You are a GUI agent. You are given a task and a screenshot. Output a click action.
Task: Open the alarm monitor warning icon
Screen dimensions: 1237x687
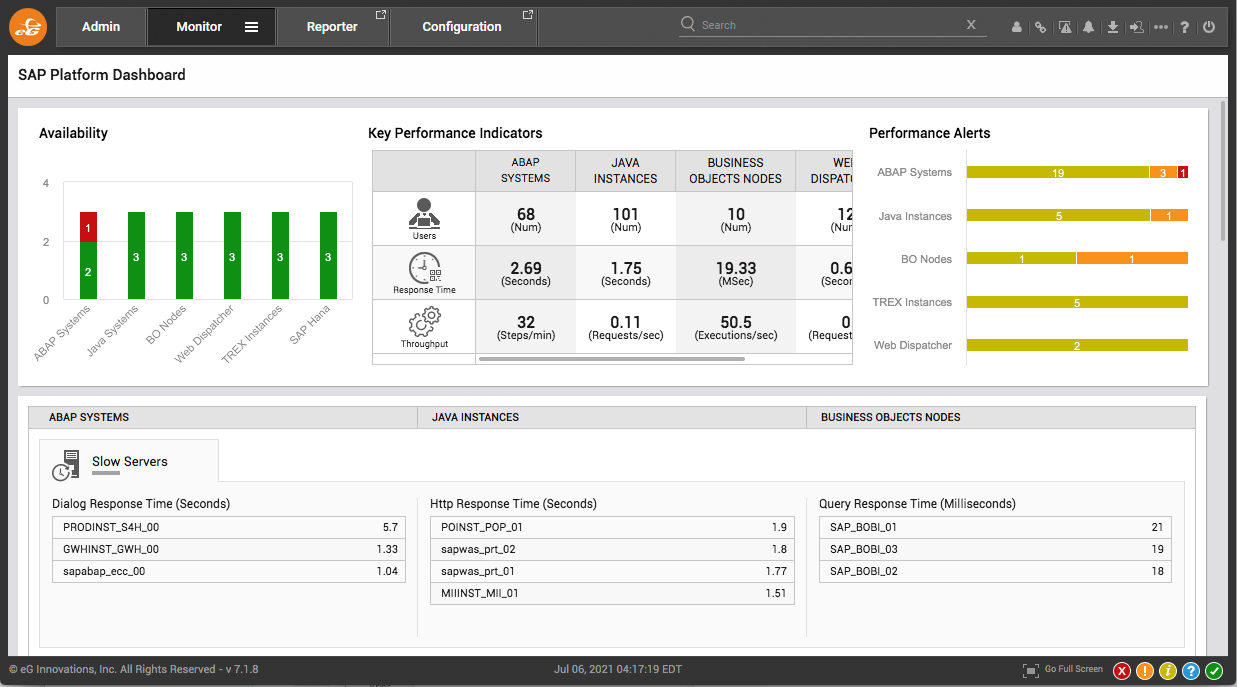(1065, 28)
